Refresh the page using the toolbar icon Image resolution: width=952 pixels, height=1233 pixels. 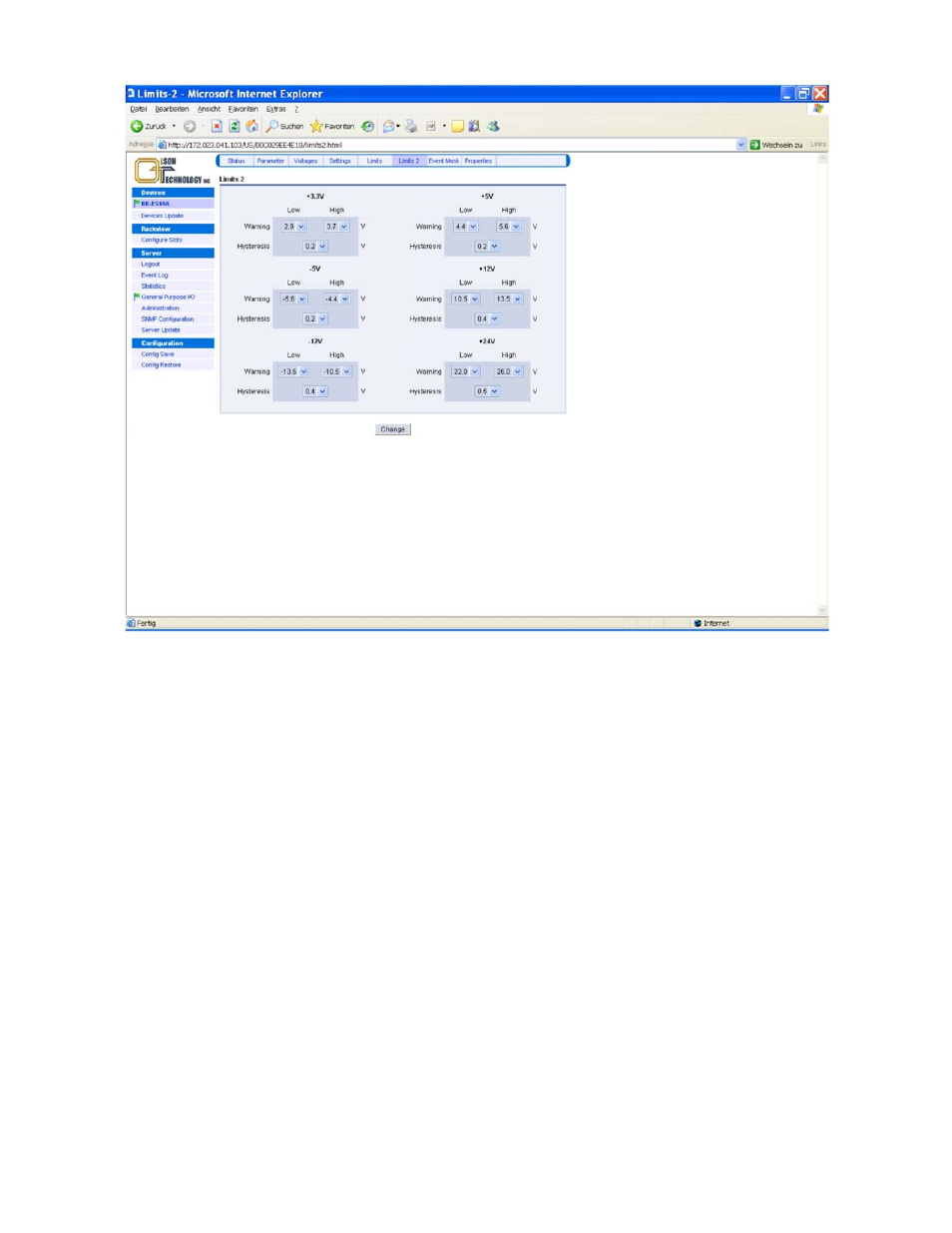click(235, 127)
